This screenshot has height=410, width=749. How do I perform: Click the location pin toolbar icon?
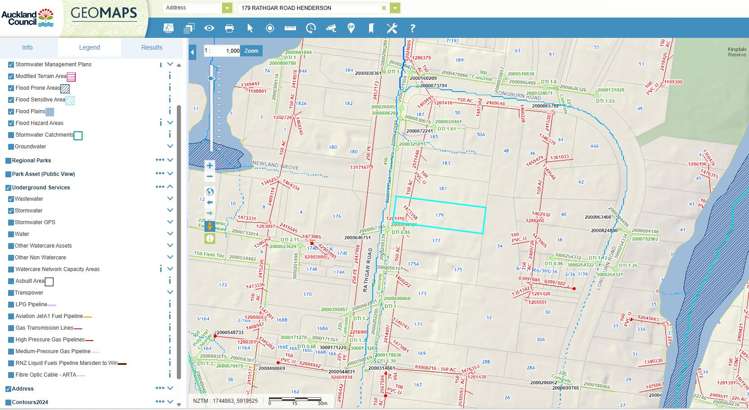point(351,28)
